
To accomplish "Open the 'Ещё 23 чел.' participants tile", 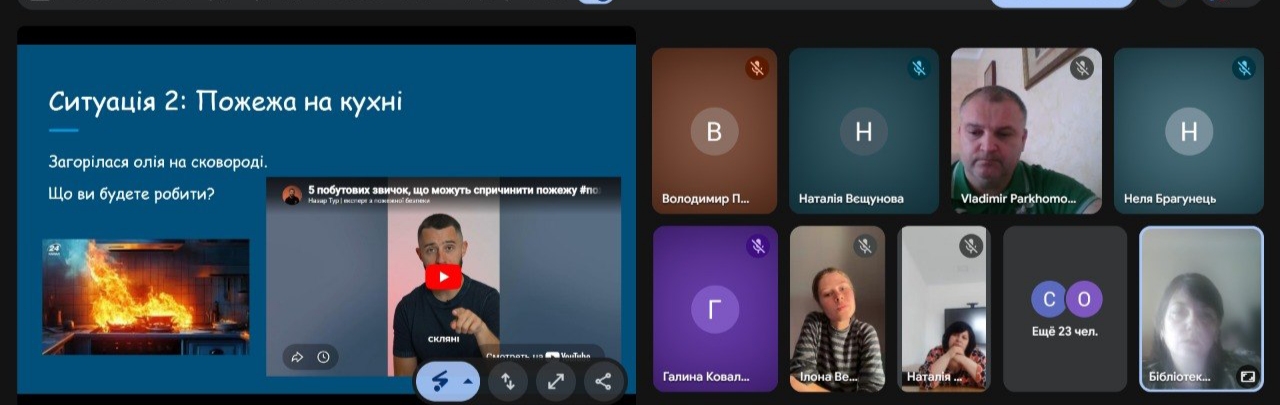I will coord(1065,308).
